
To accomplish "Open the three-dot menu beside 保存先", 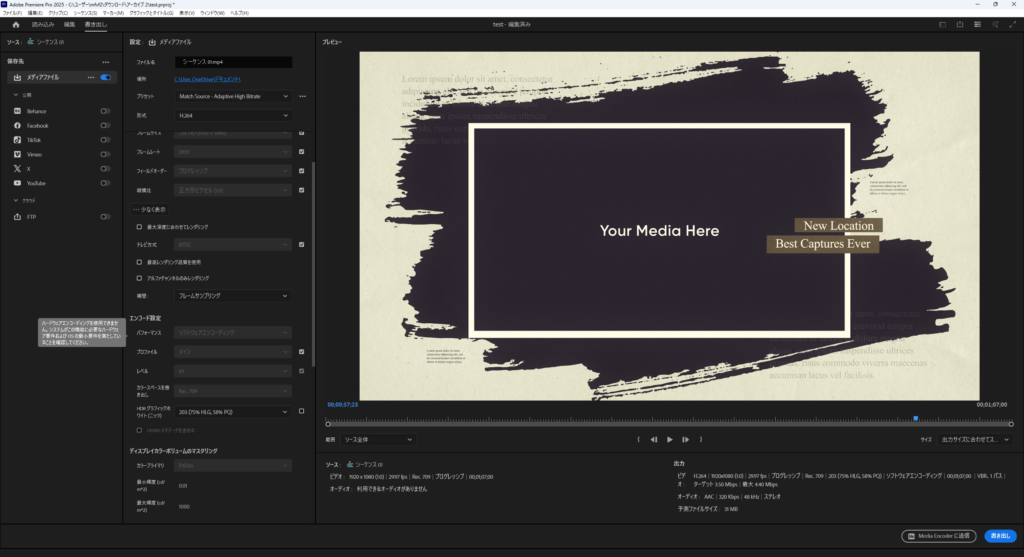I will pos(106,62).
